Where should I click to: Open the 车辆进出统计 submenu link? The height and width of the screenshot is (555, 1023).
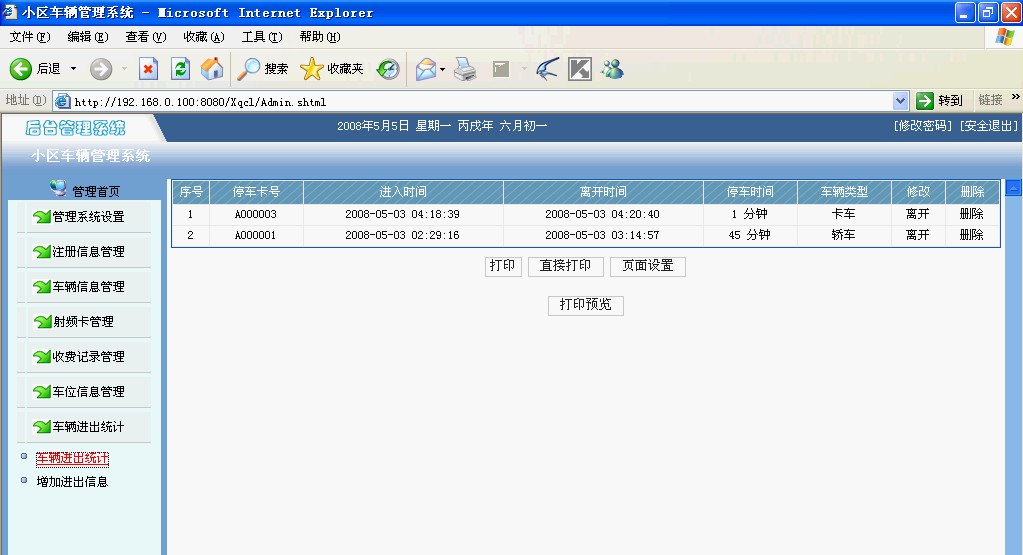[x=72, y=458]
